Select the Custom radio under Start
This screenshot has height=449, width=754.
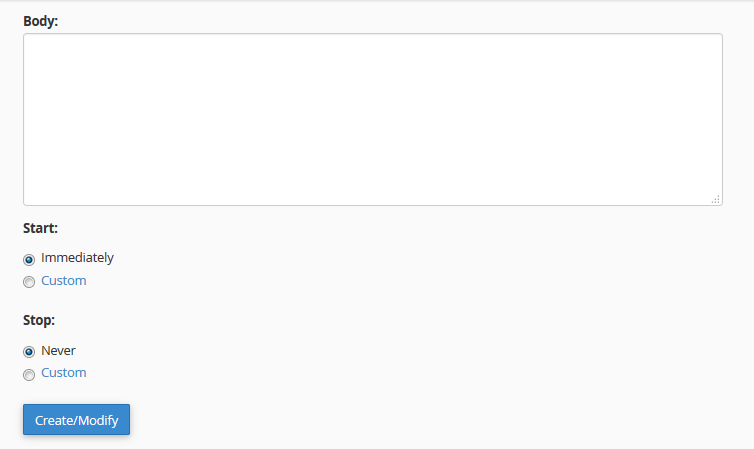tap(29, 282)
